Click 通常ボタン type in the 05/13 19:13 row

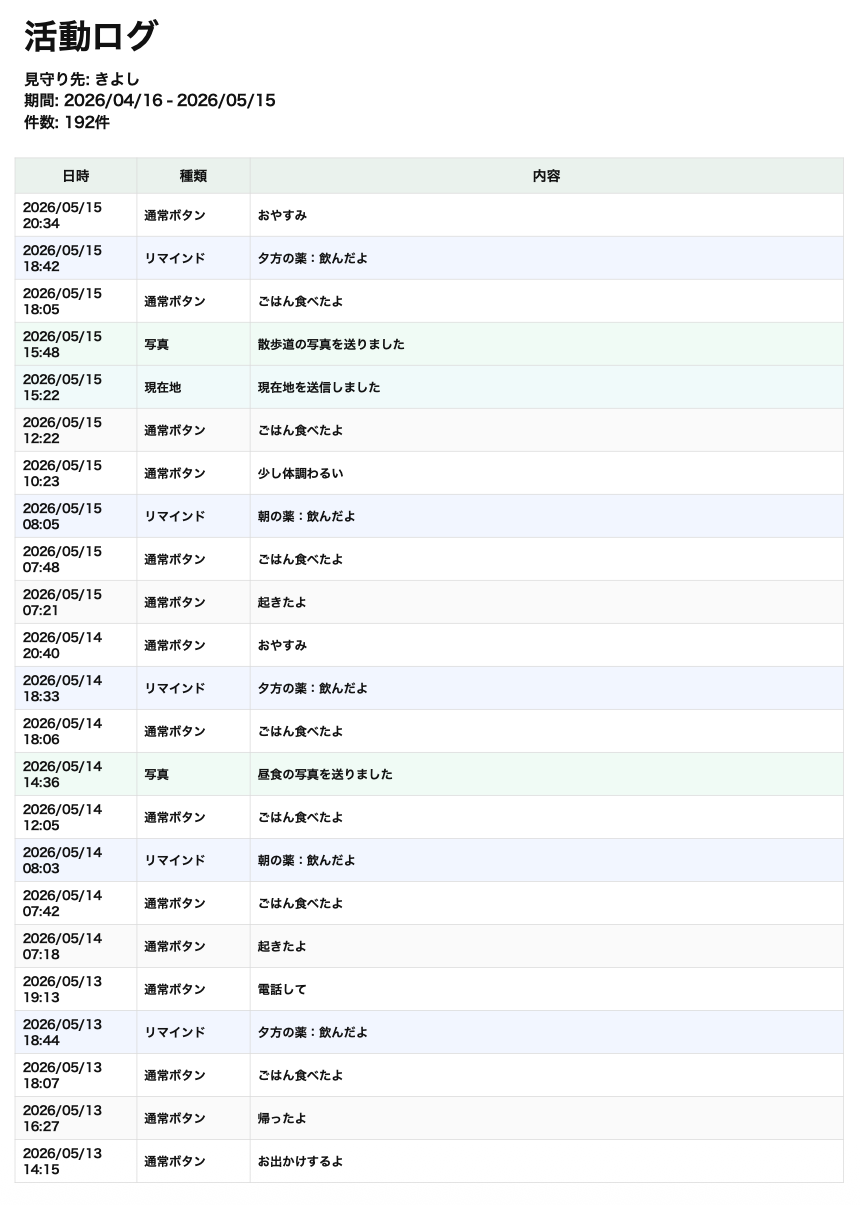coord(175,989)
